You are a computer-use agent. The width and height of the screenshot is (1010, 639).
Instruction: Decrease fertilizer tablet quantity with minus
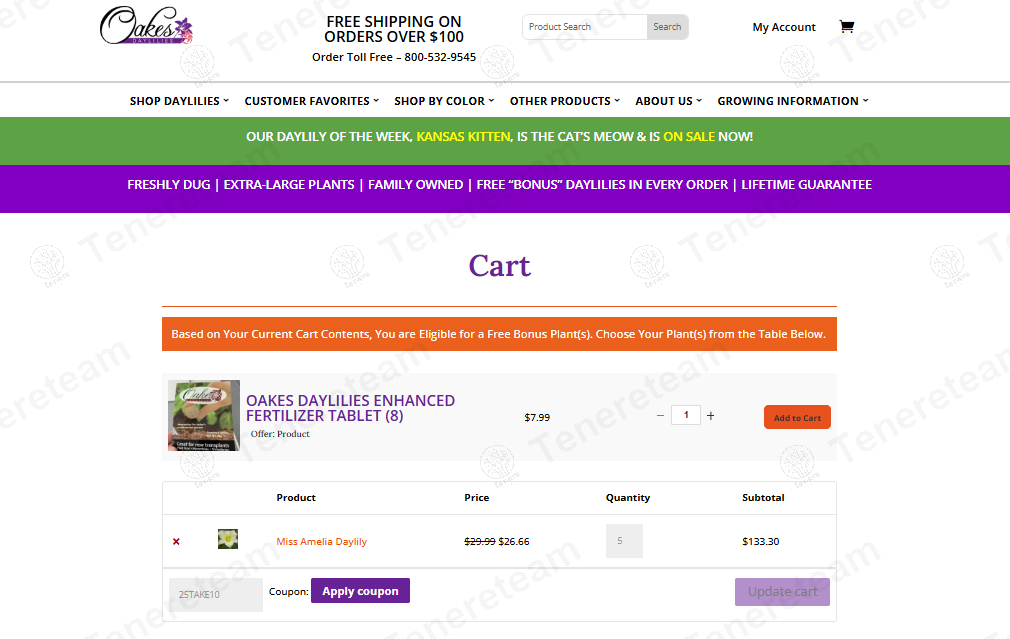coord(660,415)
